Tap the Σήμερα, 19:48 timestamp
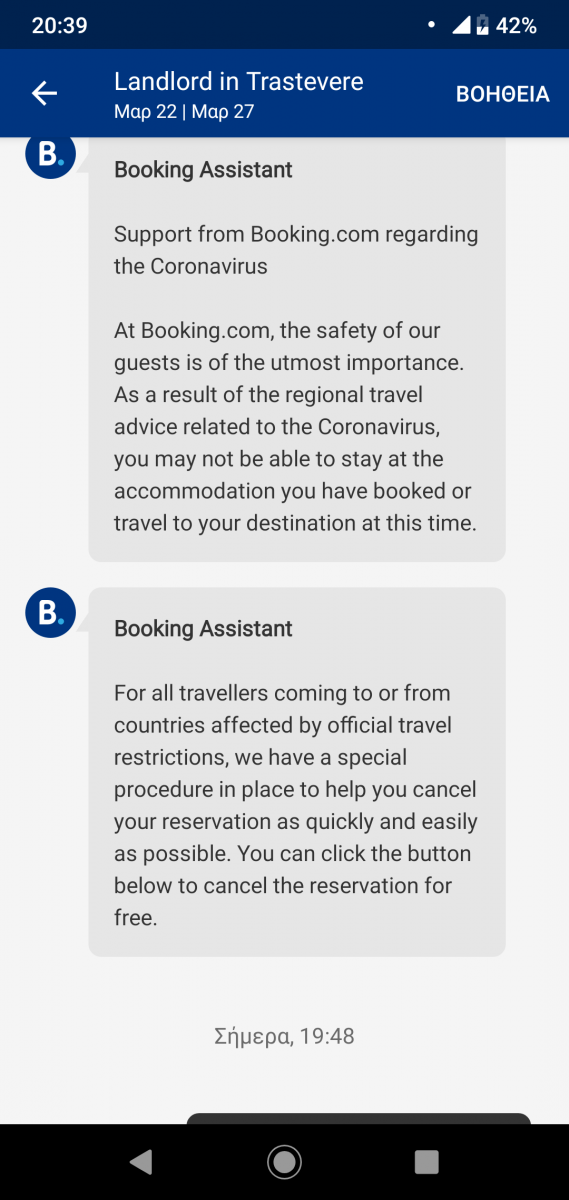The height and width of the screenshot is (1200, 569). [285, 1036]
